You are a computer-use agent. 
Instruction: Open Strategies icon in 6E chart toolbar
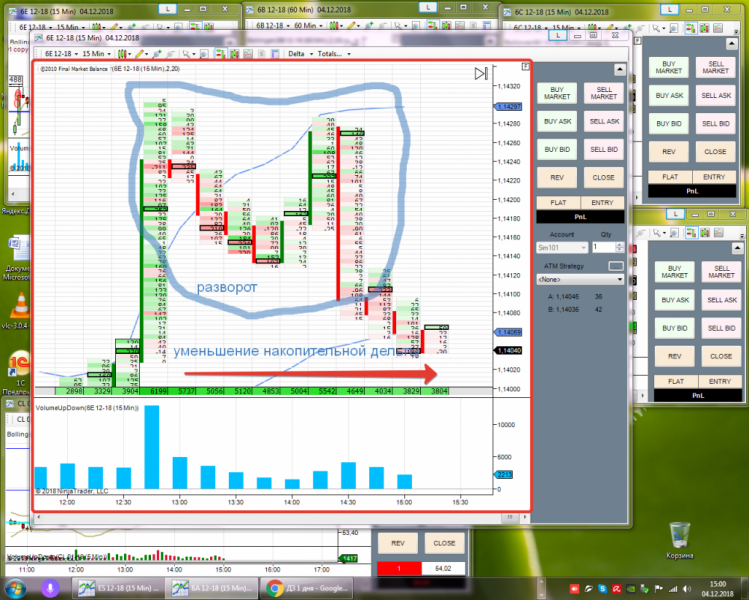[x=261, y=54]
